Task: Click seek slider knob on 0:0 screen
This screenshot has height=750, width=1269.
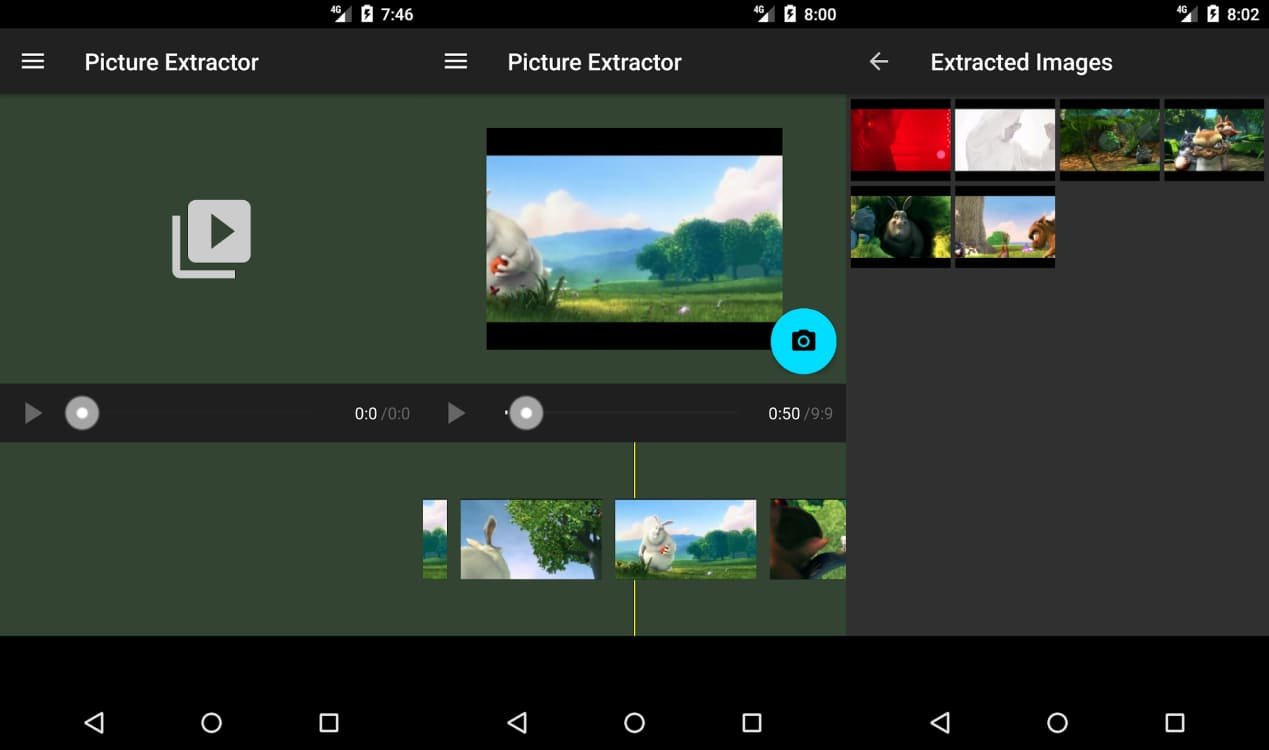Action: point(82,413)
